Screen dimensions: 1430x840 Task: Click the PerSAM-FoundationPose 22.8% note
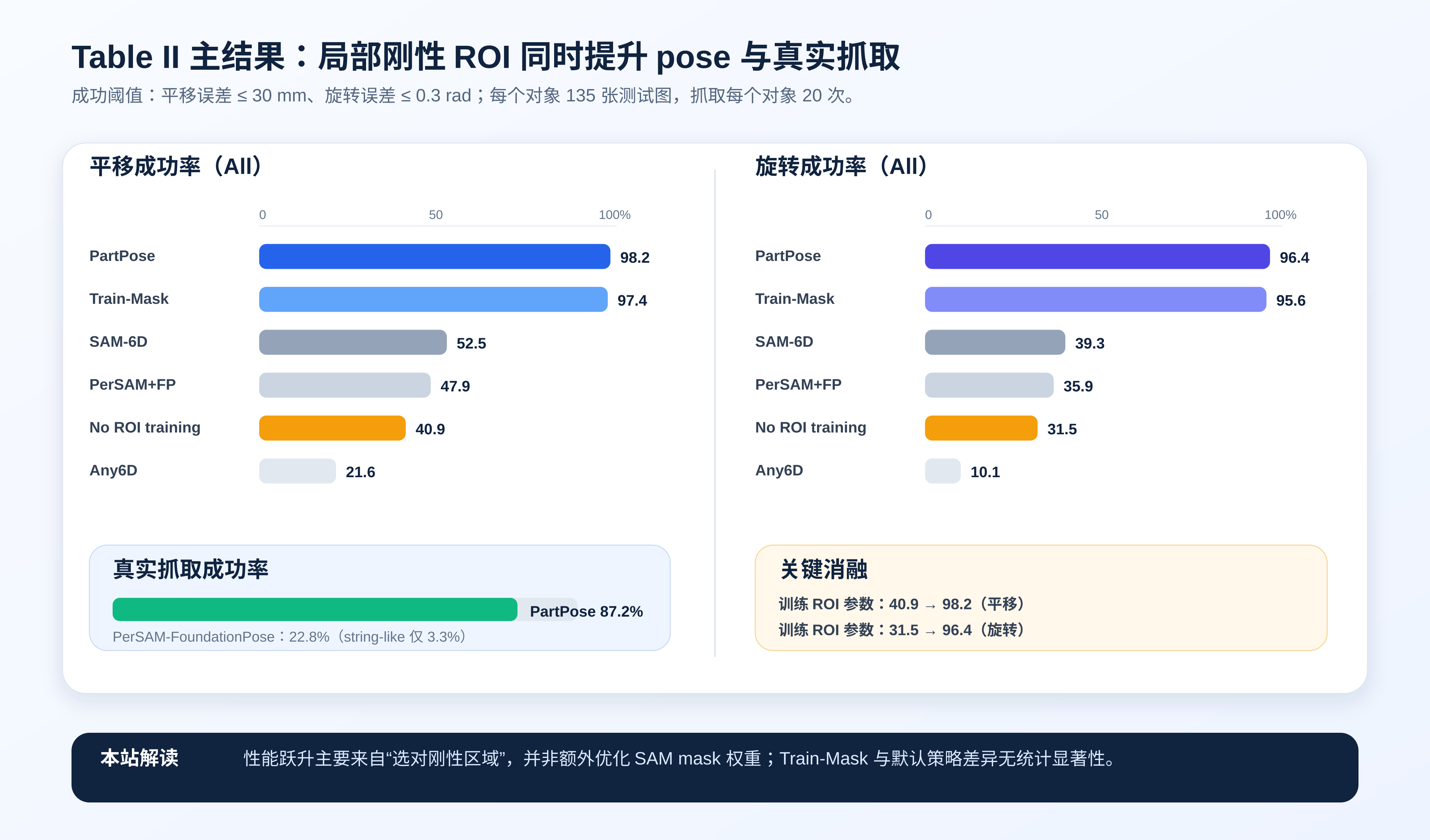(x=290, y=637)
